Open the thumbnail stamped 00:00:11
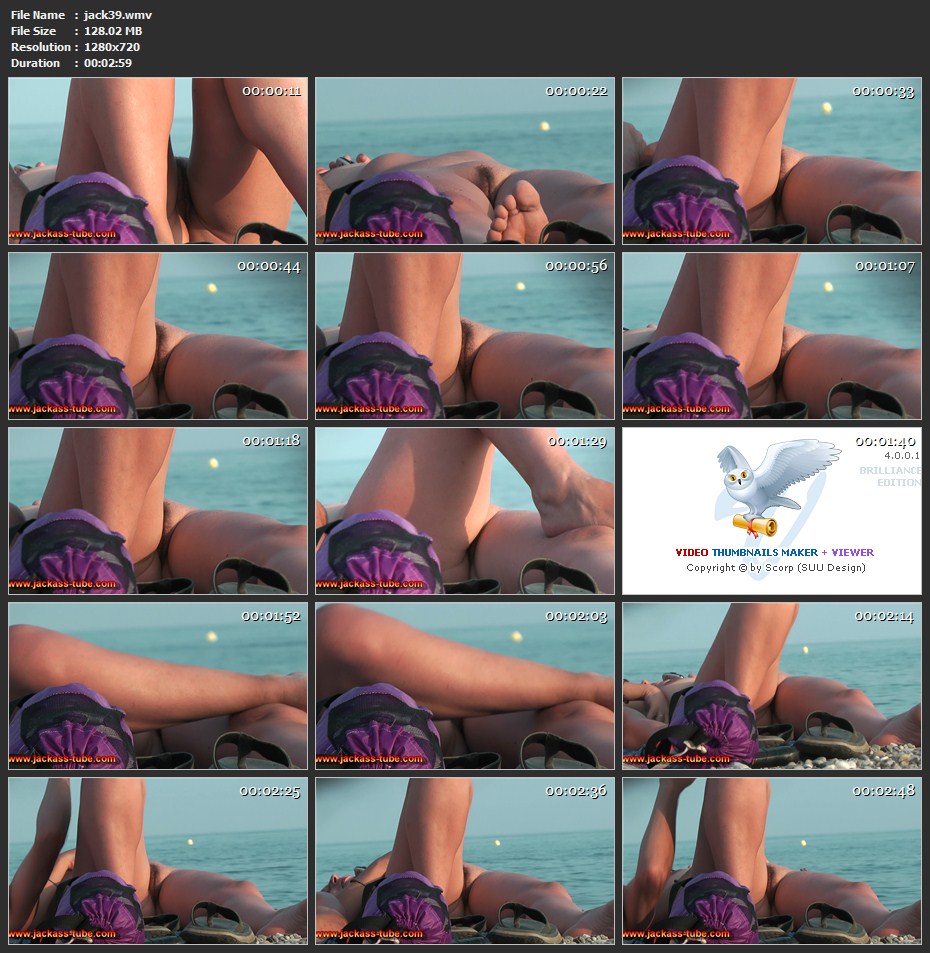930x953 pixels. tap(158, 161)
